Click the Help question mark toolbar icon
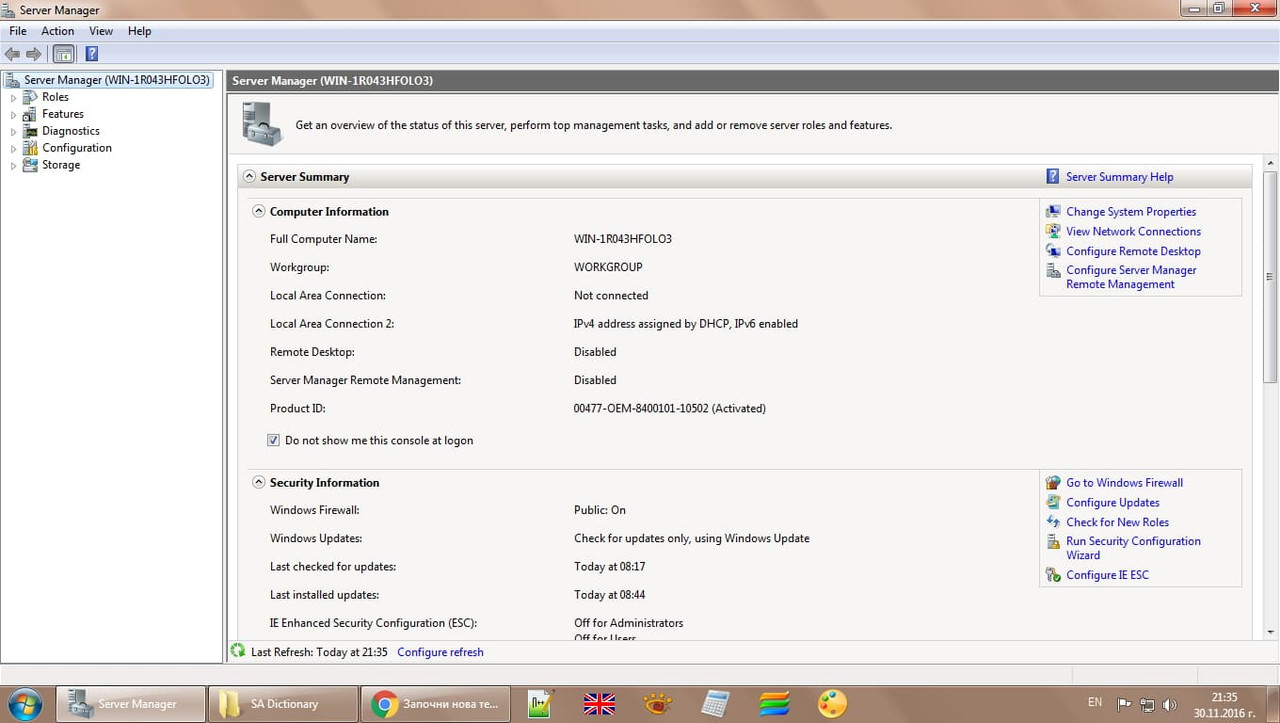 (92, 53)
